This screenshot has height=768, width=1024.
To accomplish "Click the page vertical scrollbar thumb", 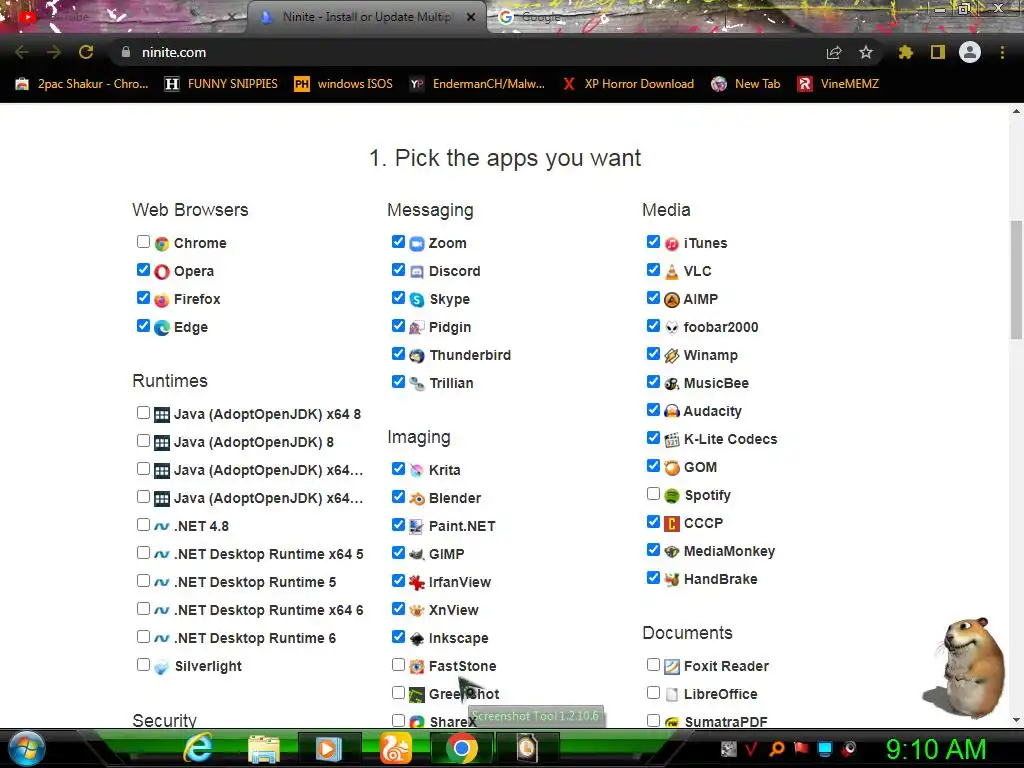I will pos(1016,280).
